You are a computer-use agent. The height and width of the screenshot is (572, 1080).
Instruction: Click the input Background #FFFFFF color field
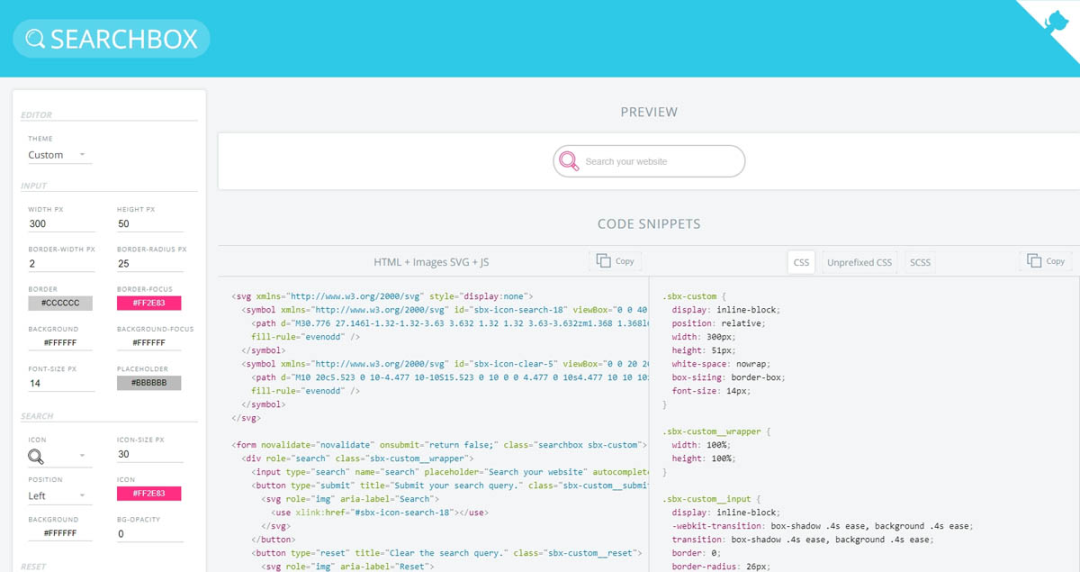pyautogui.click(x=60, y=343)
